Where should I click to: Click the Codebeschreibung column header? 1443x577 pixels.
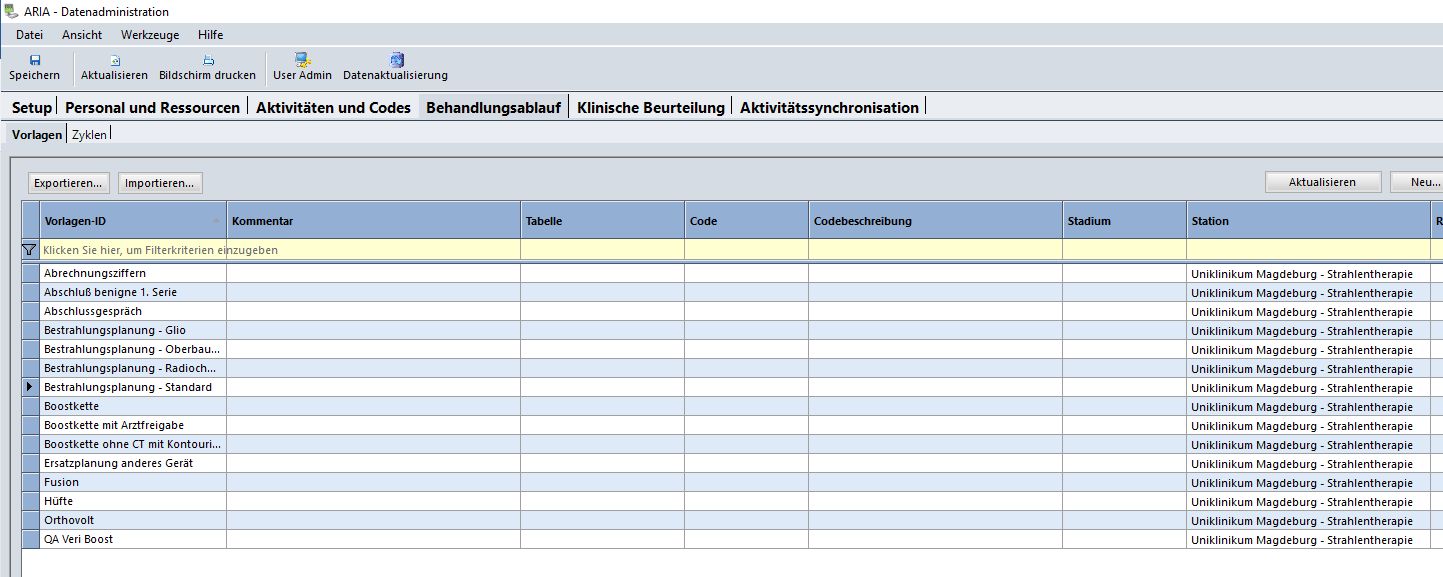tap(934, 221)
